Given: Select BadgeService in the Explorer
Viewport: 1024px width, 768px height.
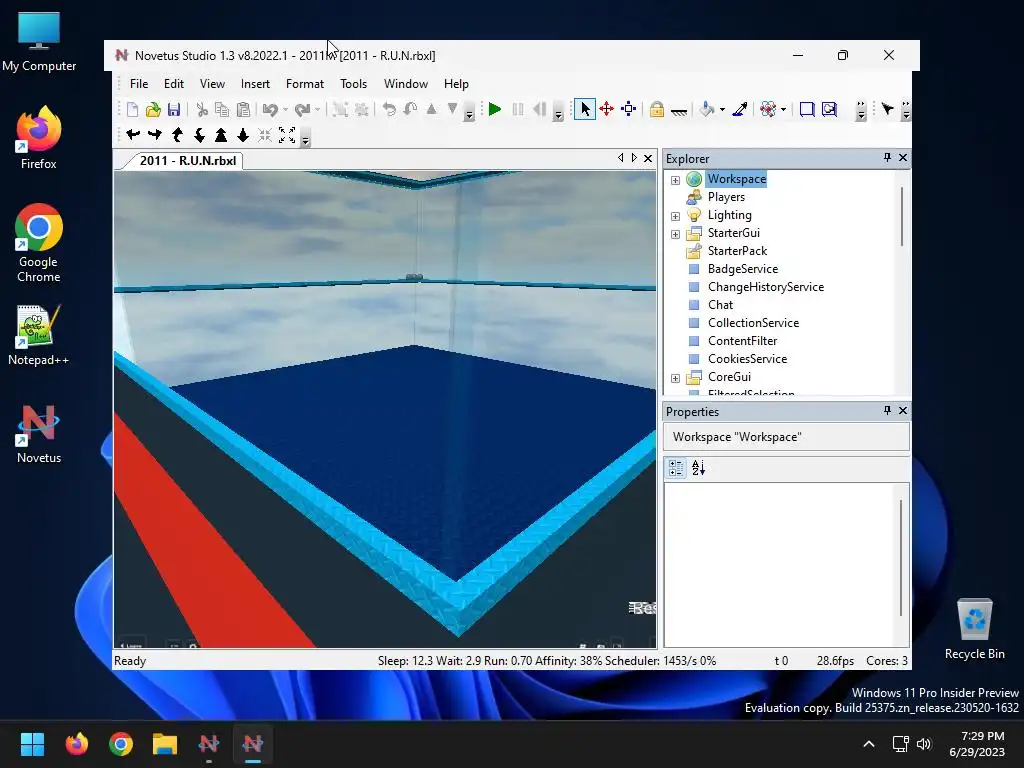Looking at the screenshot, I should 743,269.
